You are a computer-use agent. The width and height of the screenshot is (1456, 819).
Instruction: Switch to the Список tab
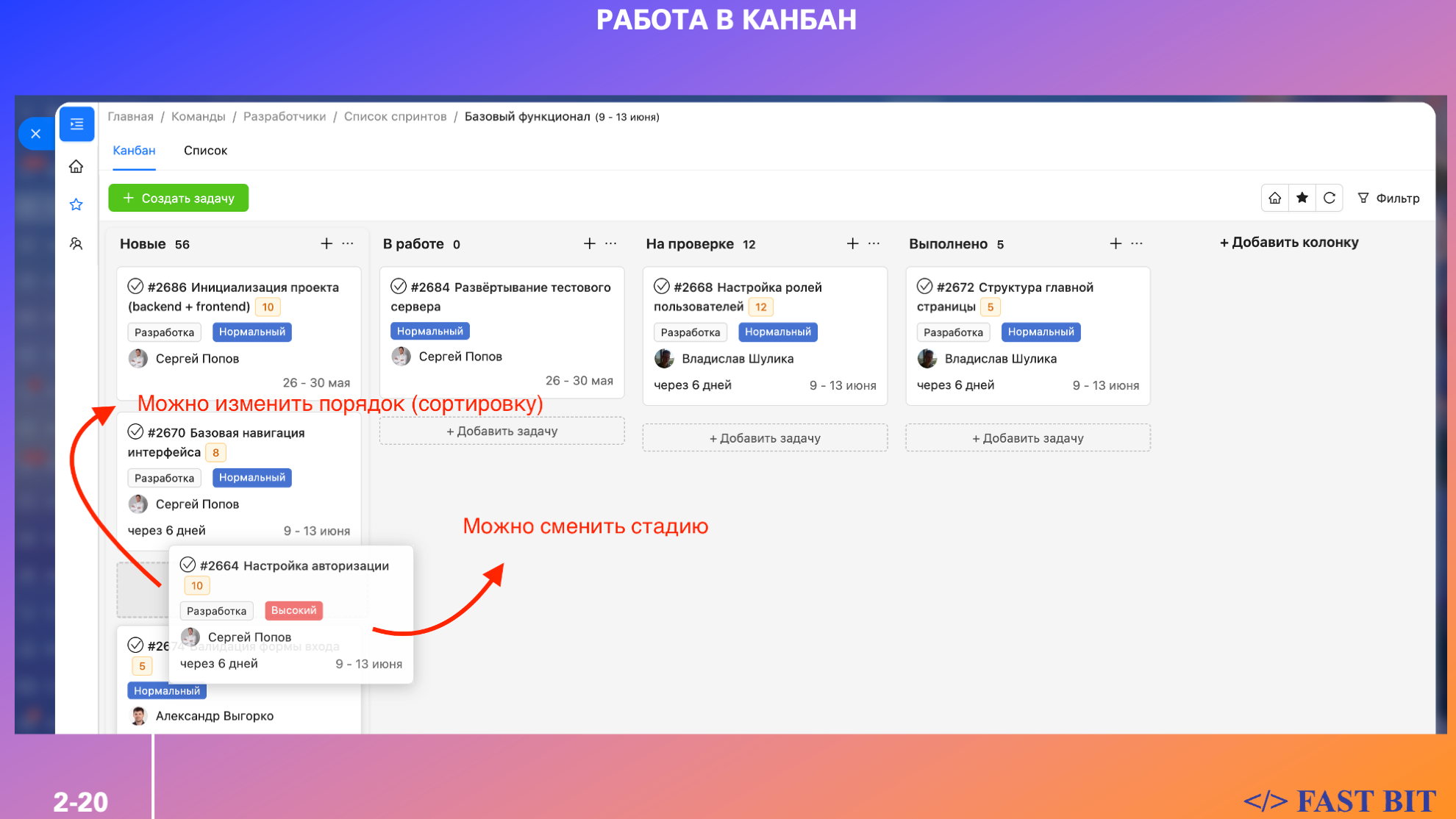[x=205, y=151]
